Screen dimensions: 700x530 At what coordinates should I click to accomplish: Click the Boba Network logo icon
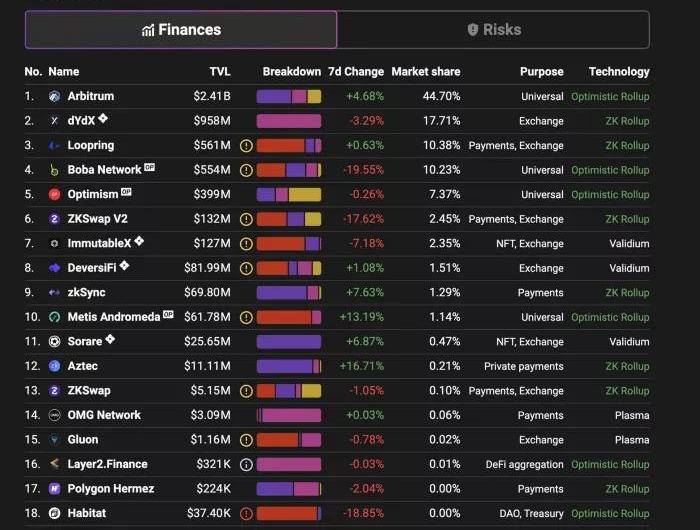[x=55, y=170]
